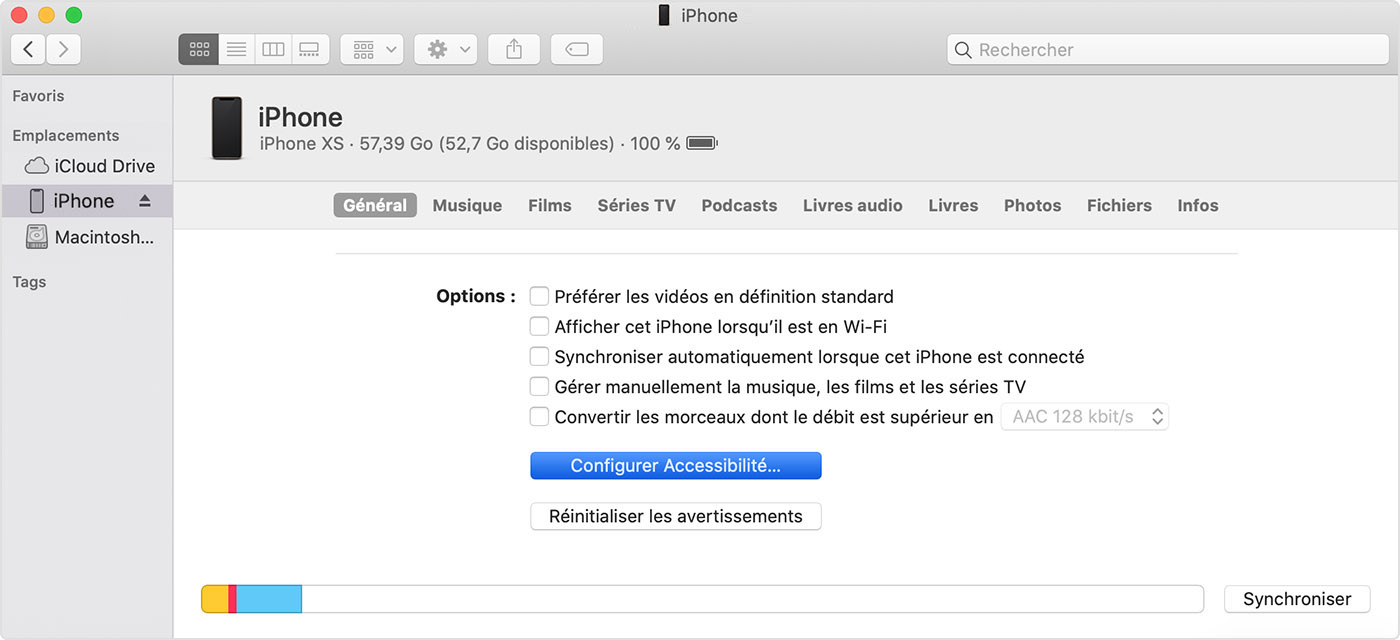Image resolution: width=1400 pixels, height=640 pixels.
Task: Switch to icon grid view
Action: point(199,49)
